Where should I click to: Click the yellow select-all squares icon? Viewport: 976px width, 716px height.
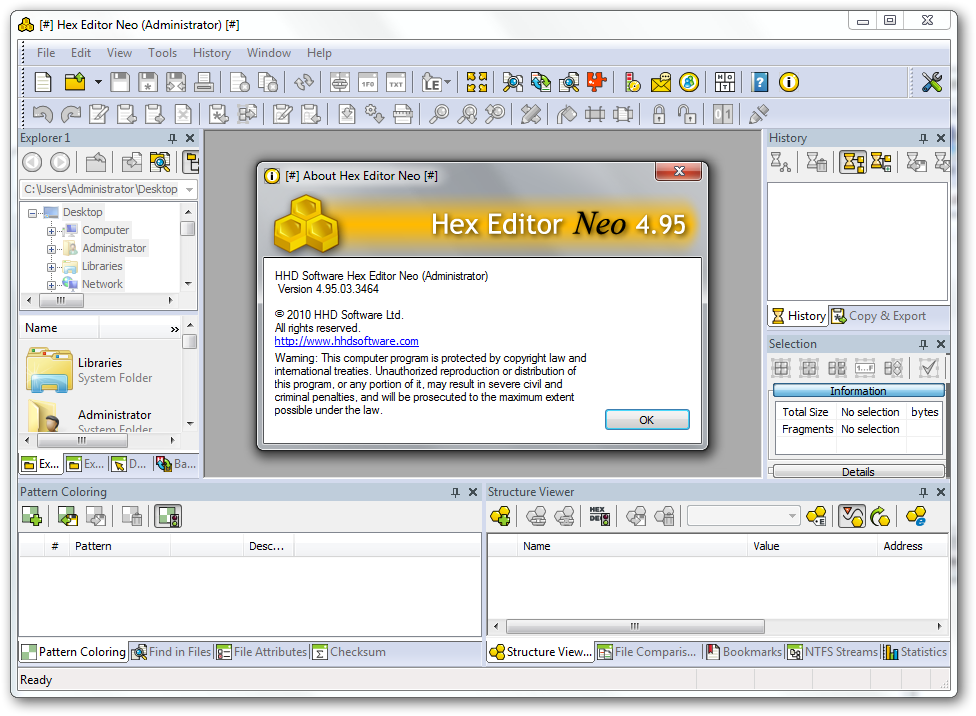coord(477,82)
